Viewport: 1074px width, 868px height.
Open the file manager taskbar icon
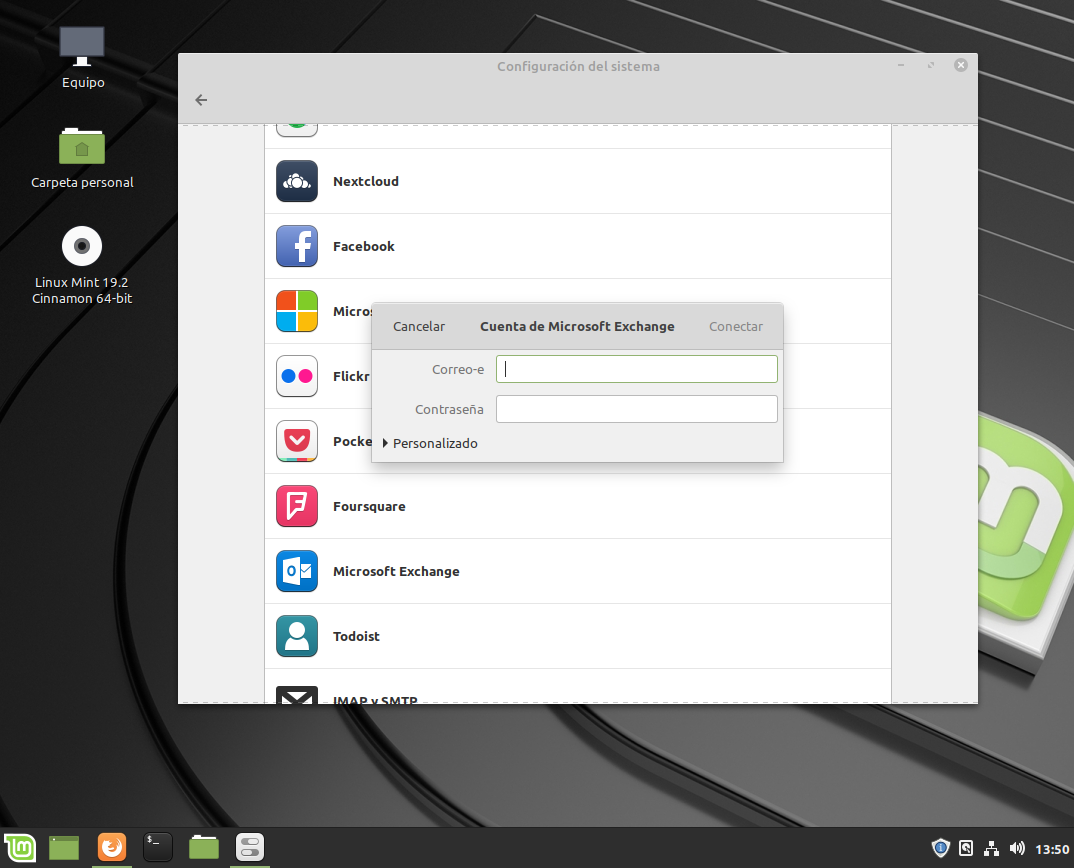pyautogui.click(x=203, y=847)
